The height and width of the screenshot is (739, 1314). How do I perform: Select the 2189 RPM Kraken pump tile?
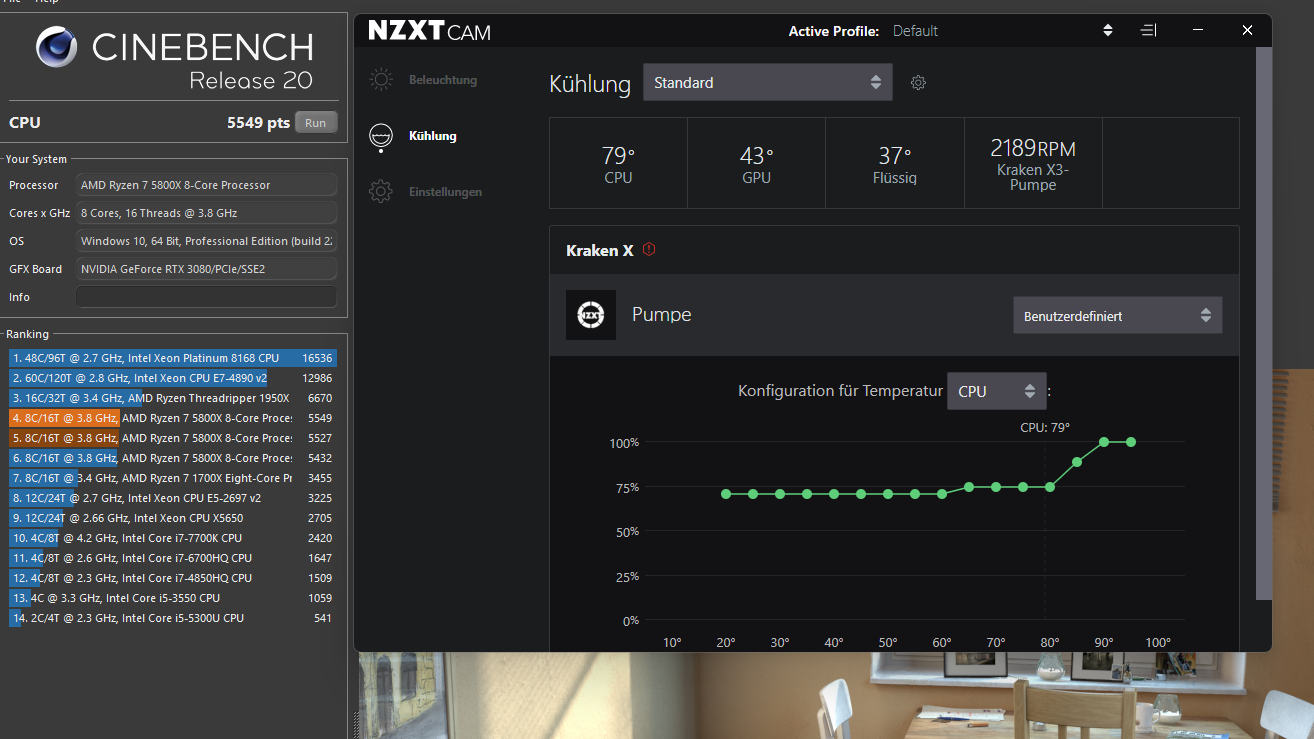point(1033,163)
